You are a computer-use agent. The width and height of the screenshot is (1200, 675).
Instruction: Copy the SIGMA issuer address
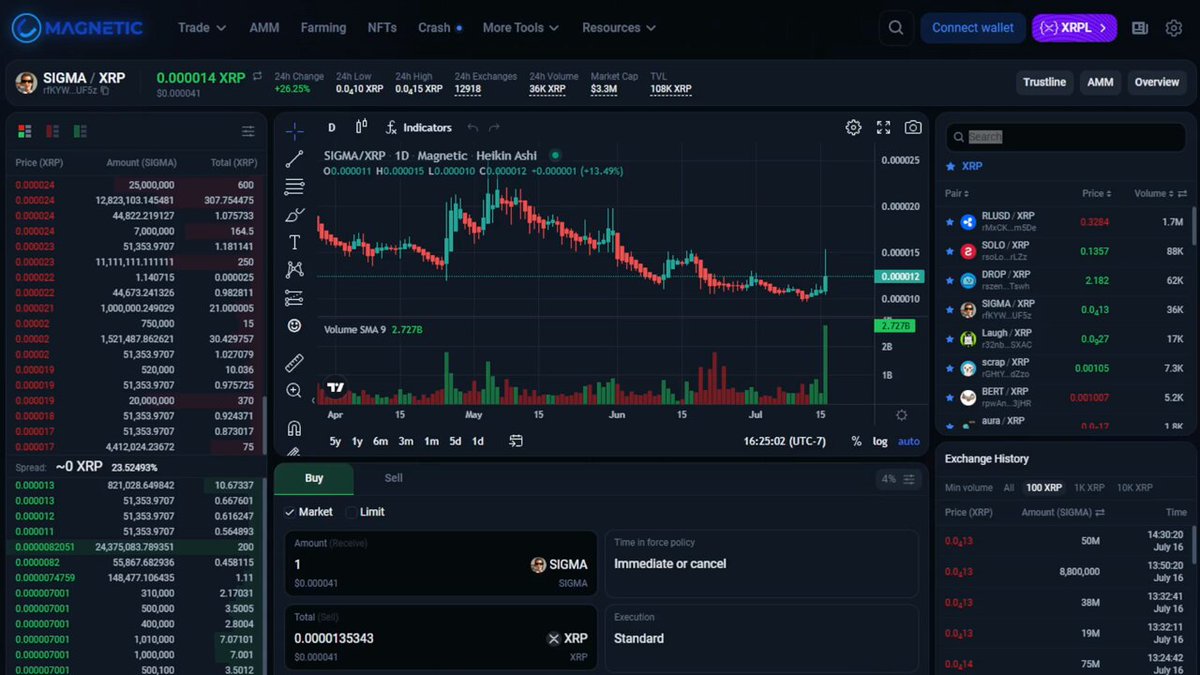(104, 91)
